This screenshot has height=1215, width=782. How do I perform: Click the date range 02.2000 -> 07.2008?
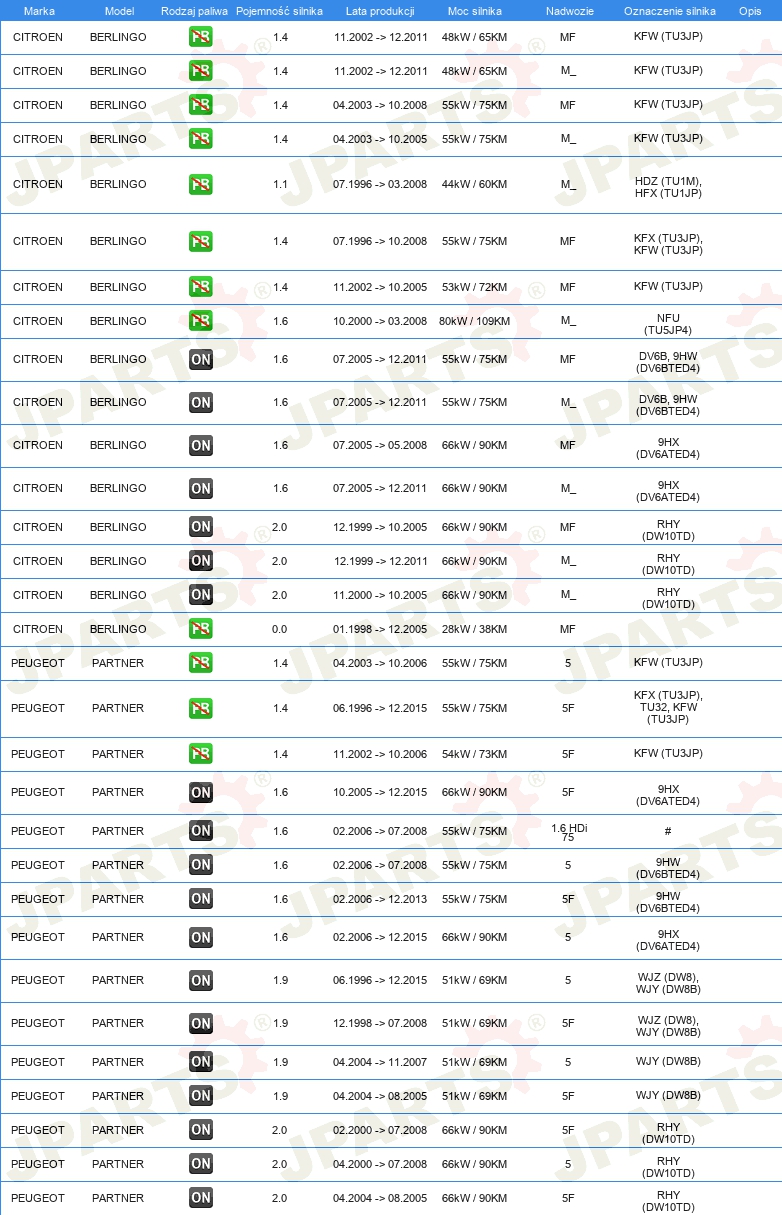pyautogui.click(x=380, y=1130)
